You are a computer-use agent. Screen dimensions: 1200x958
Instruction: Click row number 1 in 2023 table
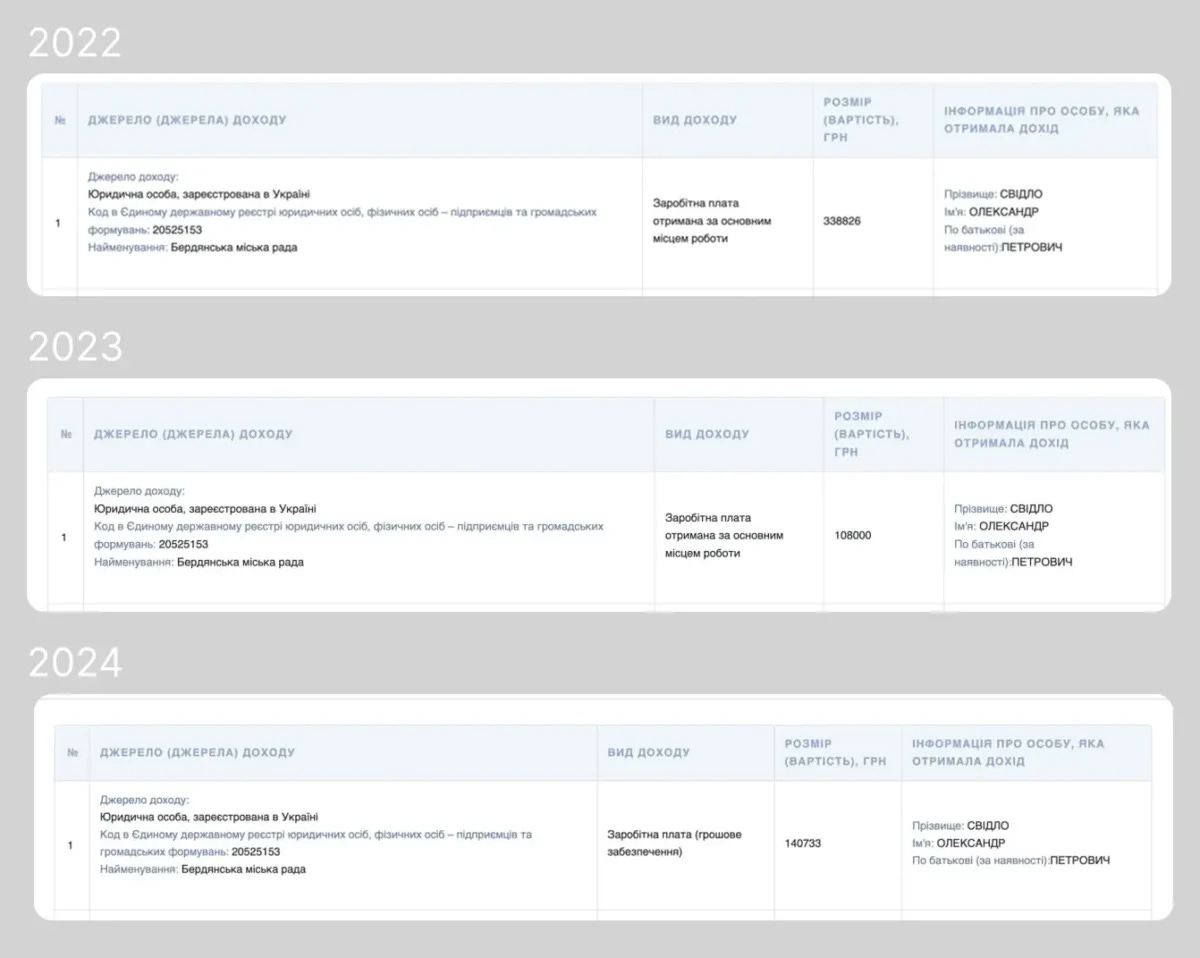coord(64,537)
